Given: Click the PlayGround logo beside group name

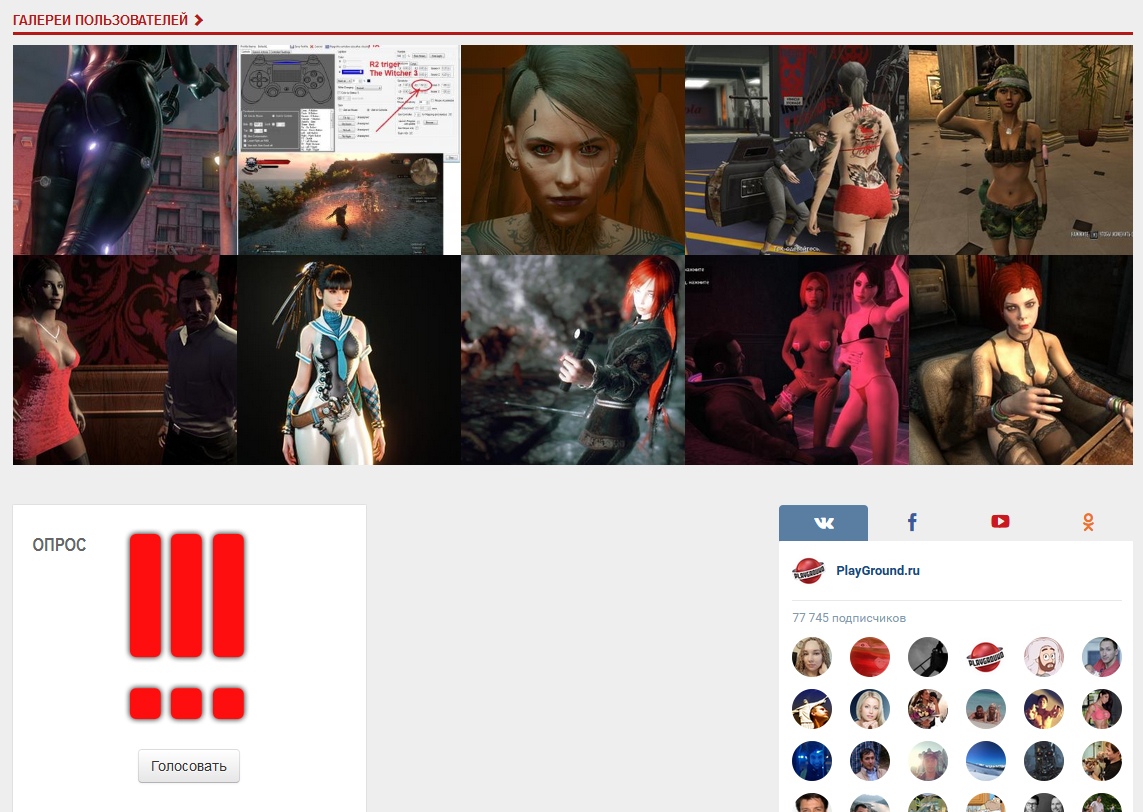Looking at the screenshot, I should (x=808, y=571).
